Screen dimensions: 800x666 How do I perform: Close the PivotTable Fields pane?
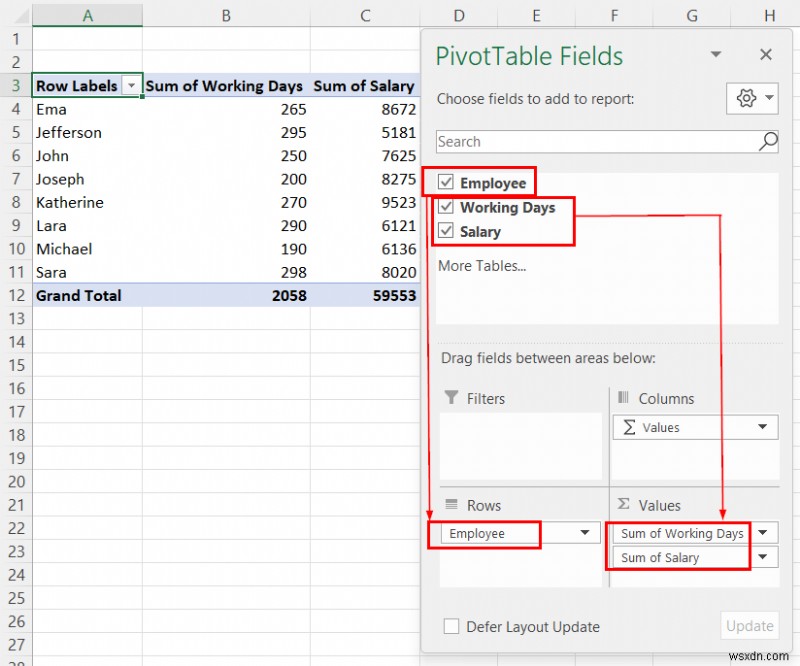coord(765,55)
